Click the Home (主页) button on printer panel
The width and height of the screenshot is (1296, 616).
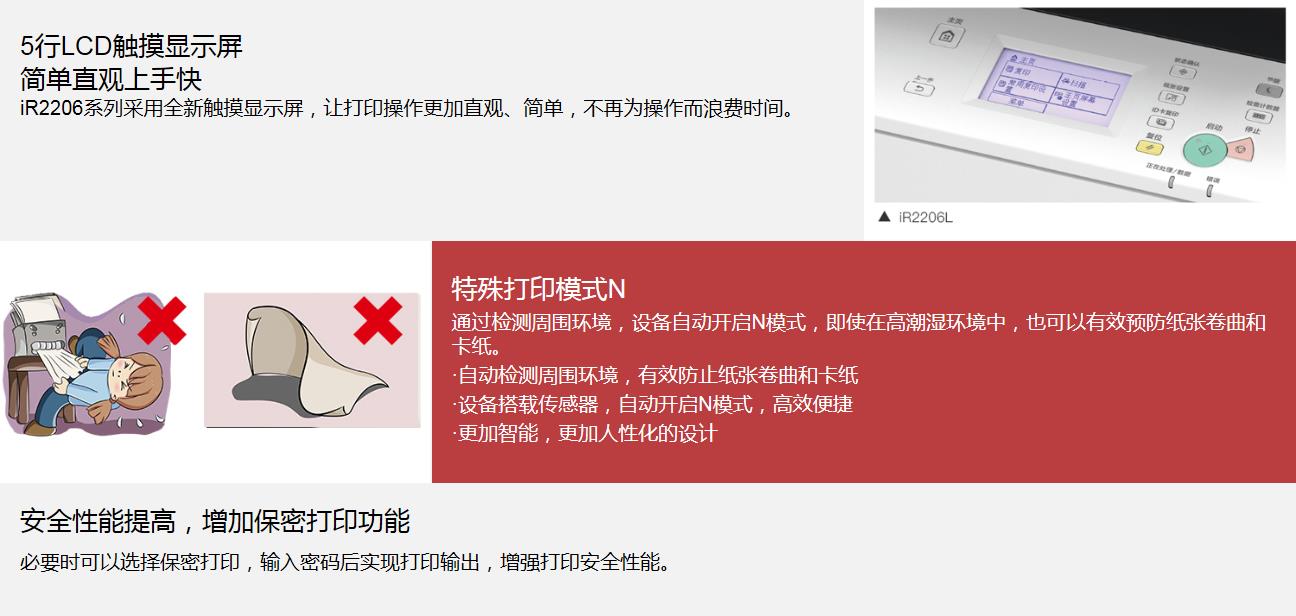click(x=947, y=36)
